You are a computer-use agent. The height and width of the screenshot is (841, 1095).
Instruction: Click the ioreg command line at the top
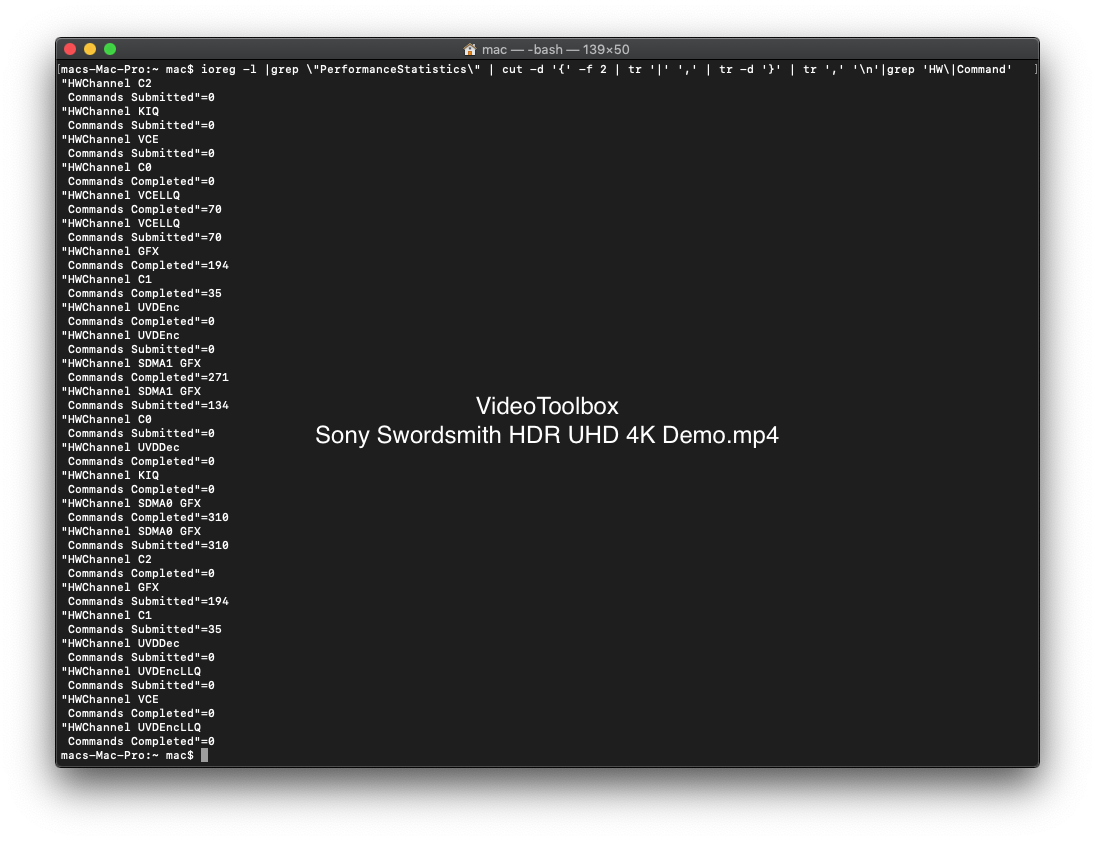(x=536, y=69)
